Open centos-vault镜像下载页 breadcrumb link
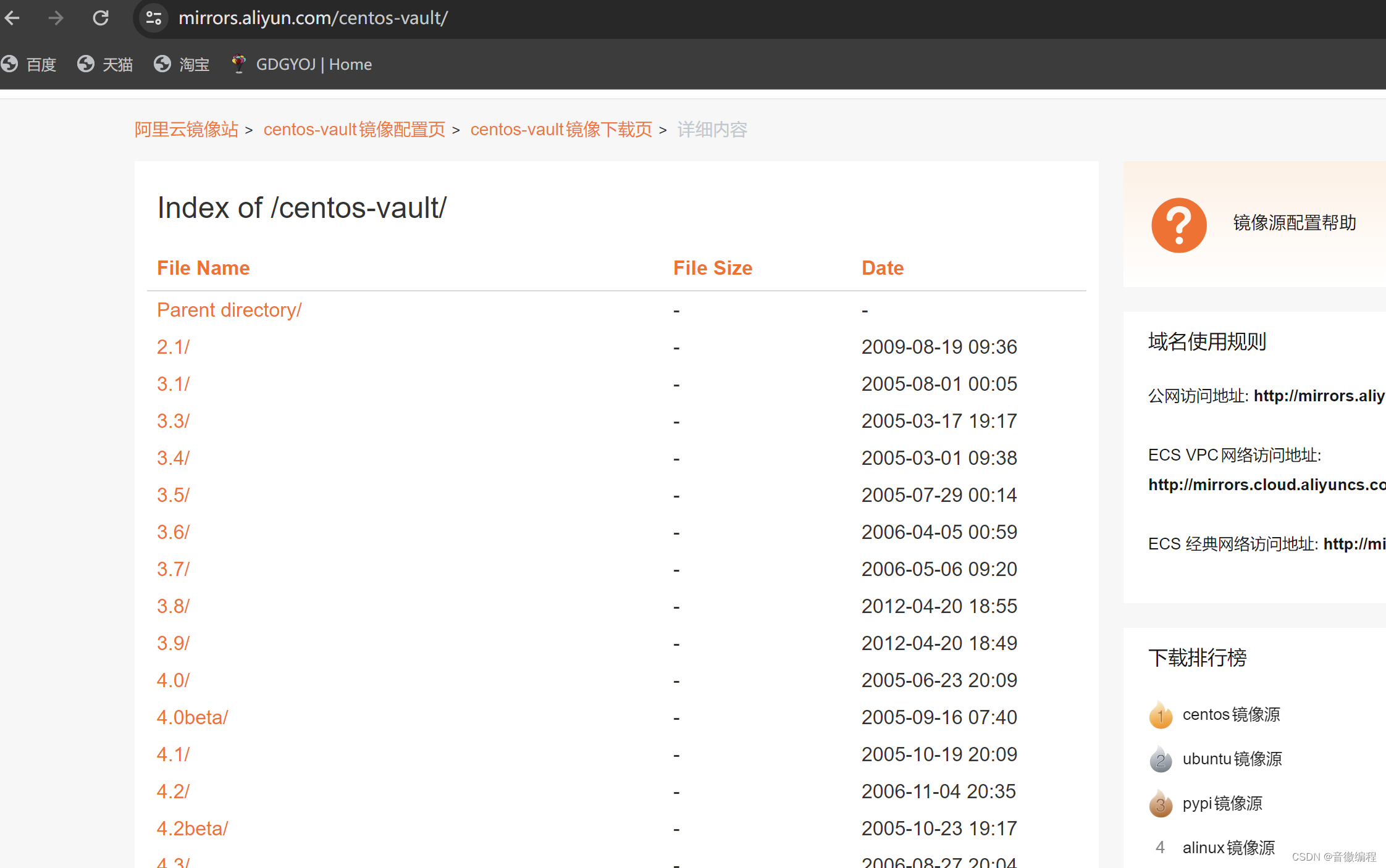Viewport: 1386px width, 868px height. 561,129
